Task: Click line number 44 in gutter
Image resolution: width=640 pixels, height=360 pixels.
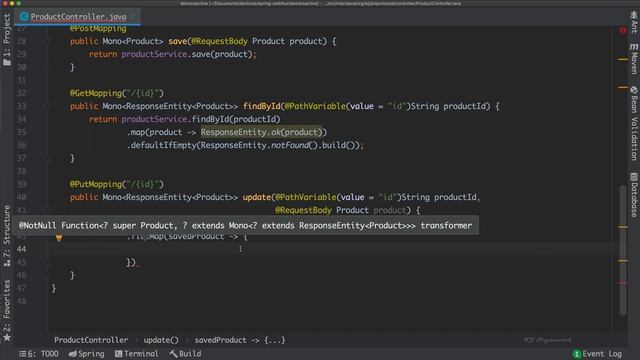Action: (x=22, y=249)
